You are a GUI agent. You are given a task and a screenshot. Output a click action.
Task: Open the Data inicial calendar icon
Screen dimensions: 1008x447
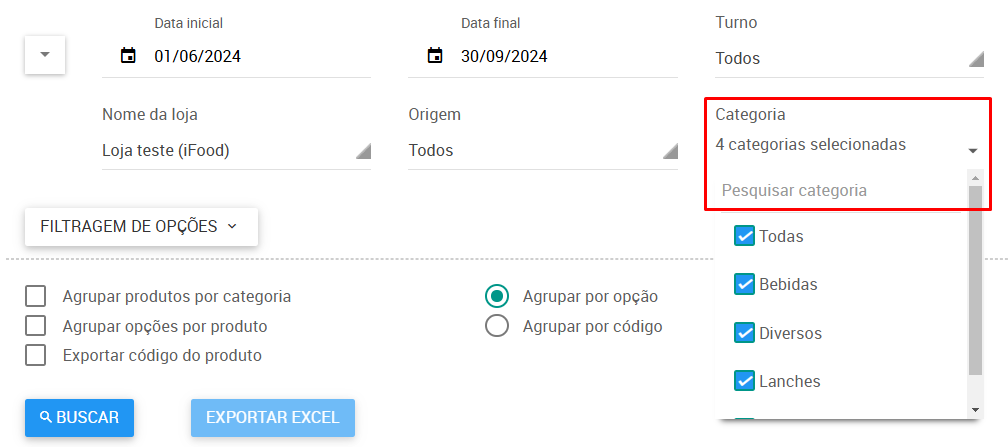[x=129, y=56]
